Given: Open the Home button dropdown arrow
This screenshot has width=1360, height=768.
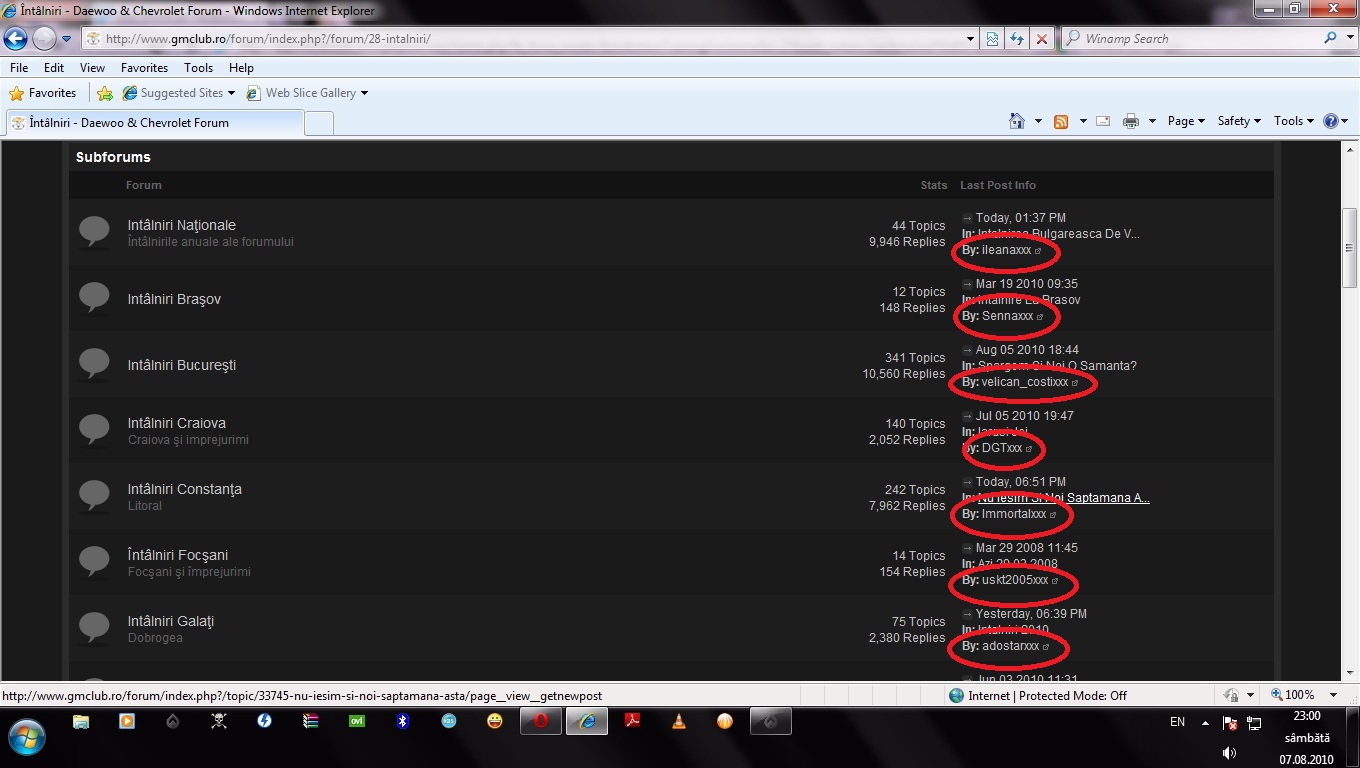Looking at the screenshot, I should (x=1038, y=121).
